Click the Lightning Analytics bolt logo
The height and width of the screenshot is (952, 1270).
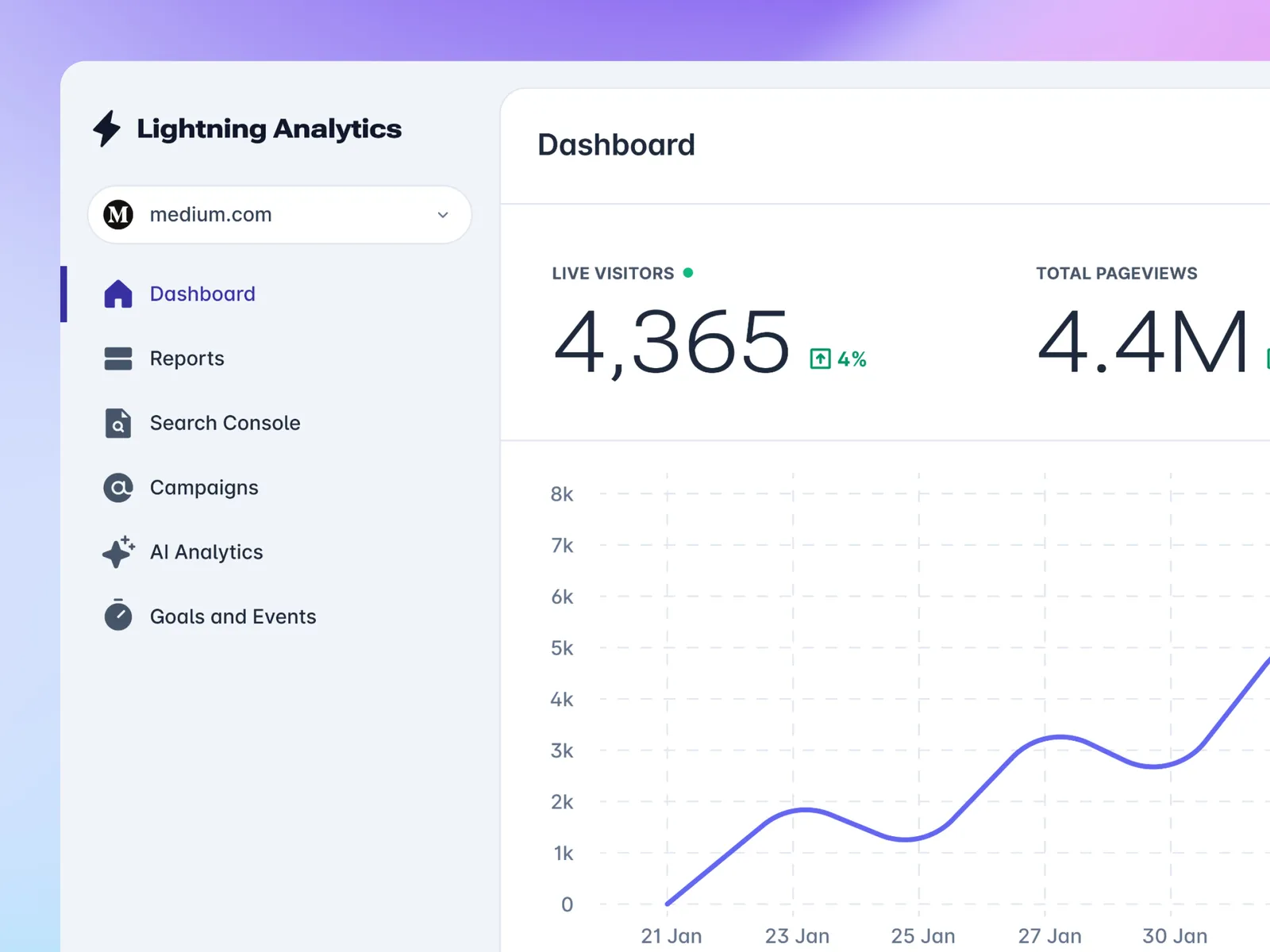pos(107,129)
